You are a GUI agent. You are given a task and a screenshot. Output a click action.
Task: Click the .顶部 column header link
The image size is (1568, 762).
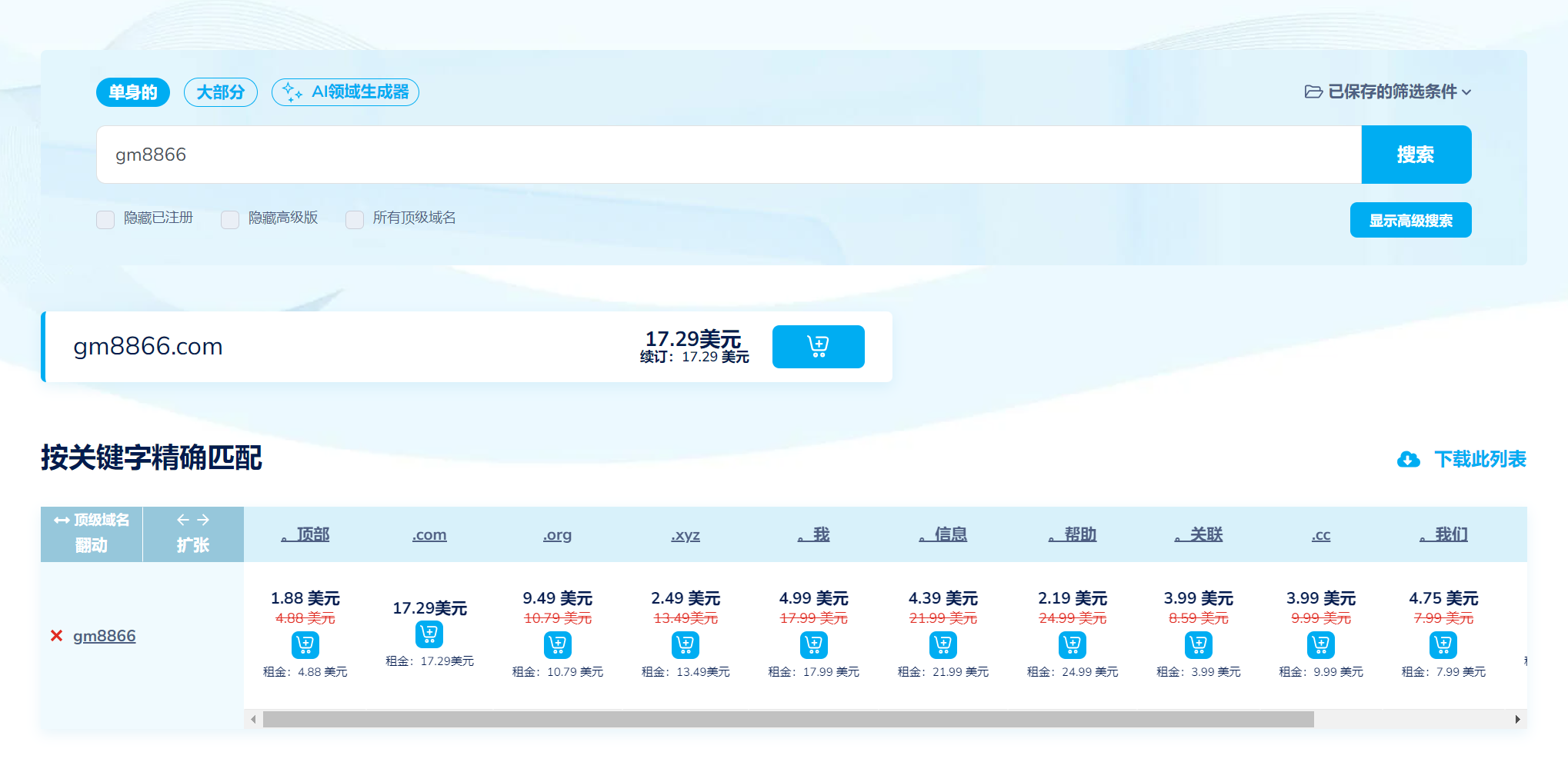(x=305, y=534)
